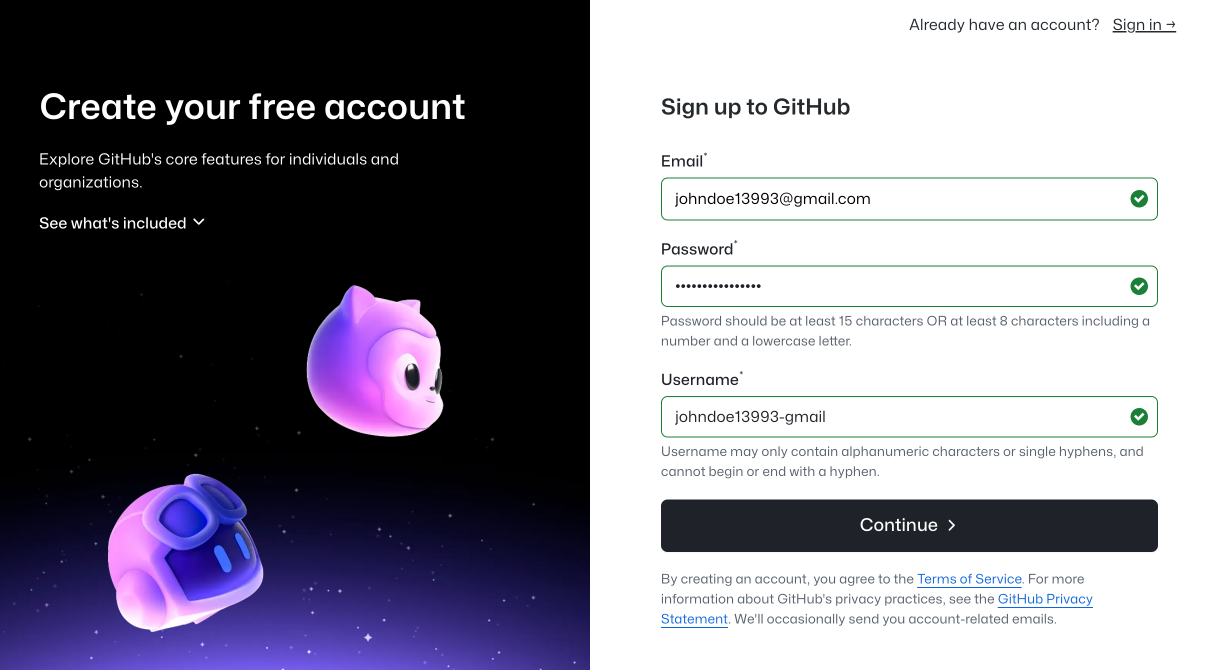The height and width of the screenshot is (670, 1226).
Task: Open the Terms of Service link
Action: point(969,579)
